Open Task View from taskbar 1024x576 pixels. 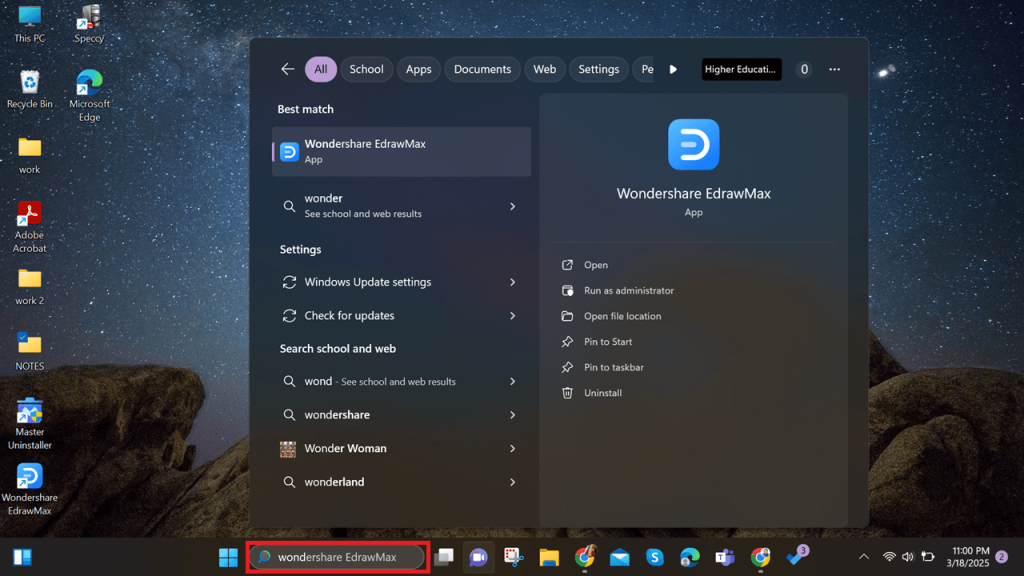[444, 557]
